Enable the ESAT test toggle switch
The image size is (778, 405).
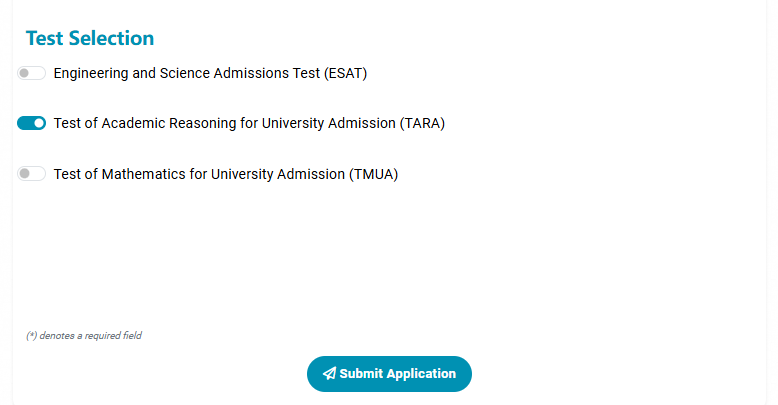point(31,73)
